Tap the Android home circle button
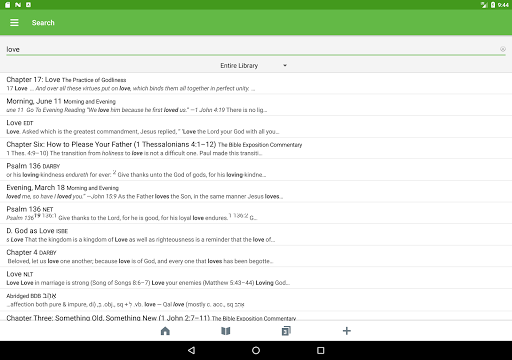Viewport: 512px width, 360px height. pyautogui.click(x=256, y=350)
